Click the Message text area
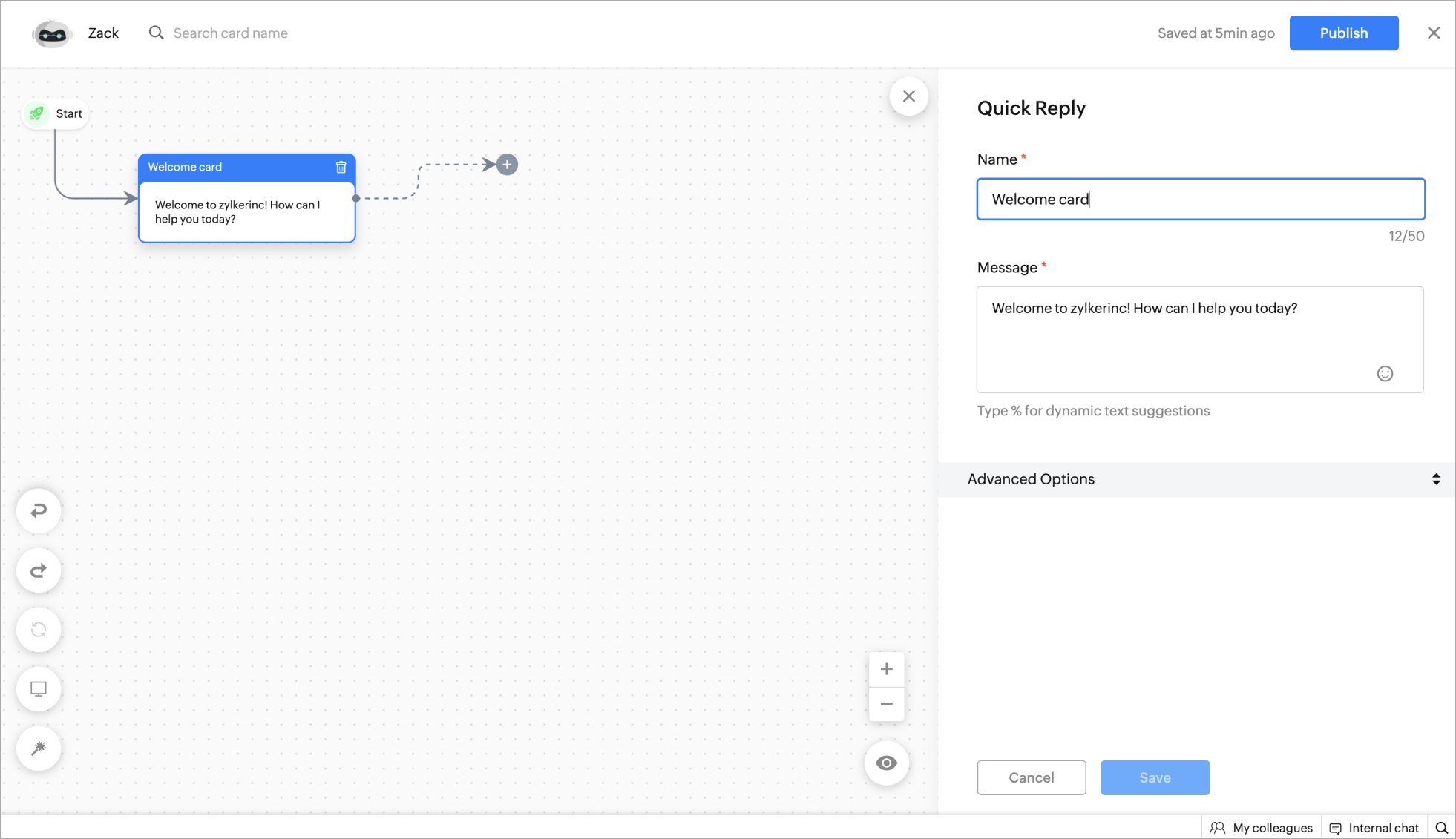 [1200, 340]
